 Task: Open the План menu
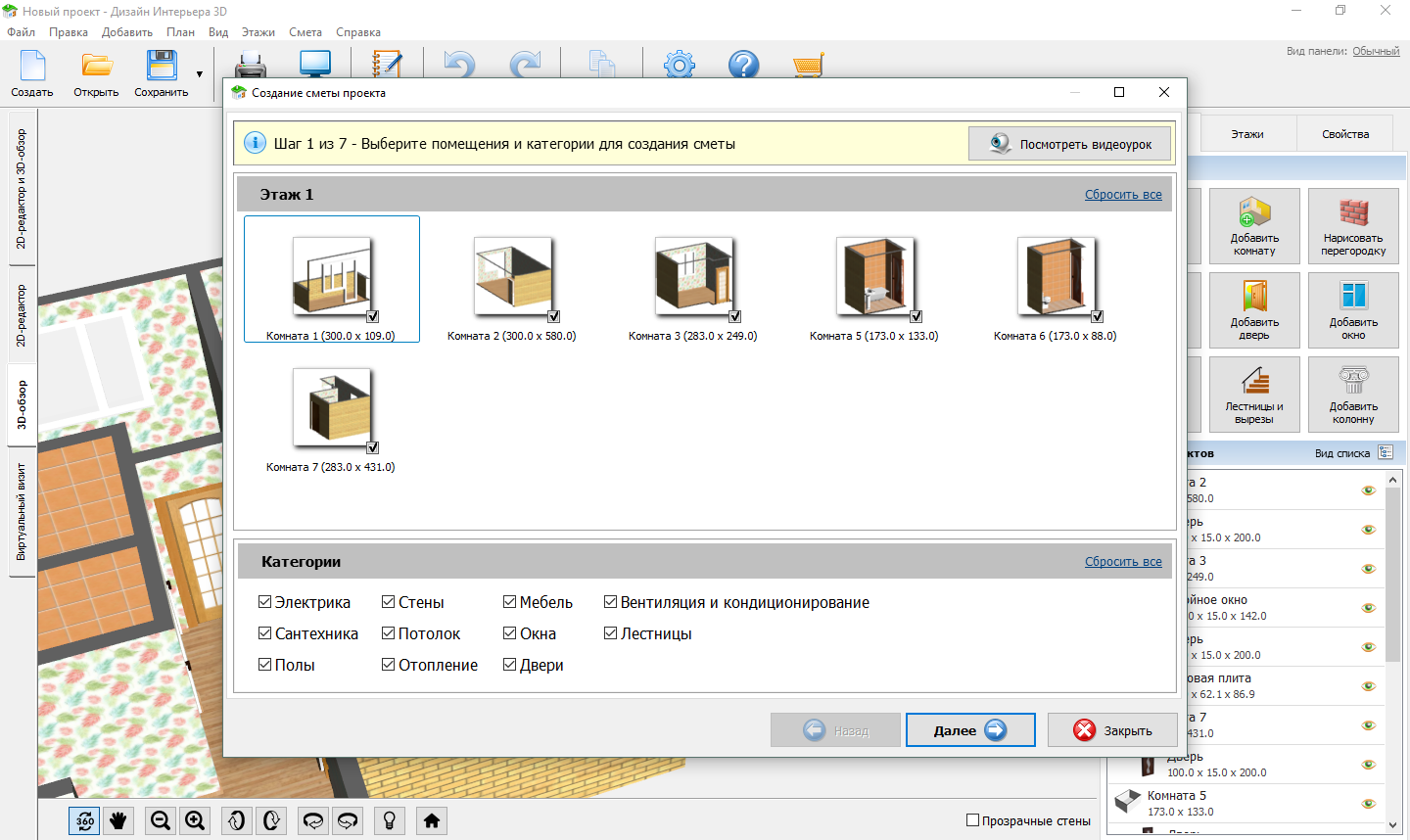click(180, 32)
